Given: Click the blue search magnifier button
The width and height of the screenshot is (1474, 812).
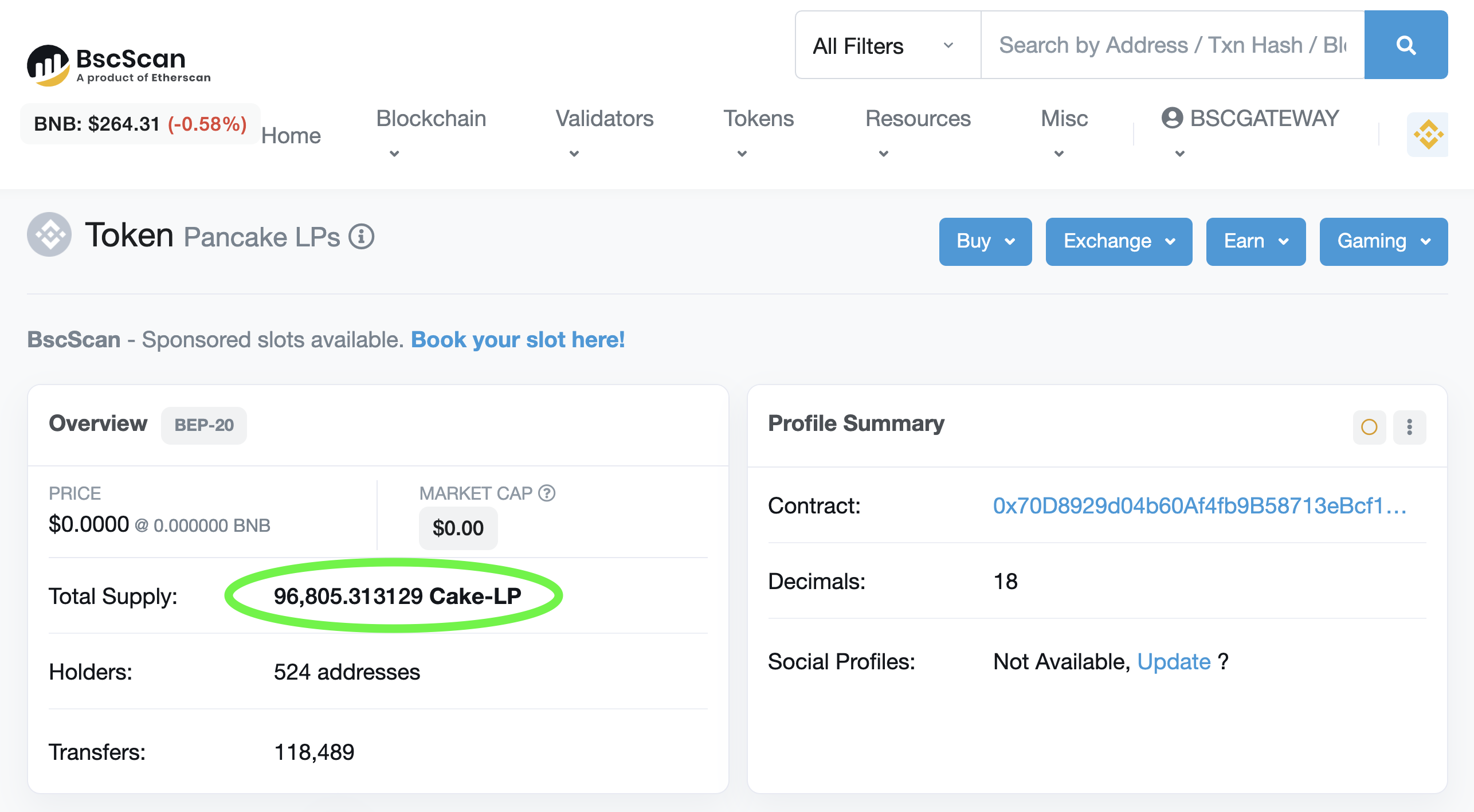Looking at the screenshot, I should [1406, 45].
